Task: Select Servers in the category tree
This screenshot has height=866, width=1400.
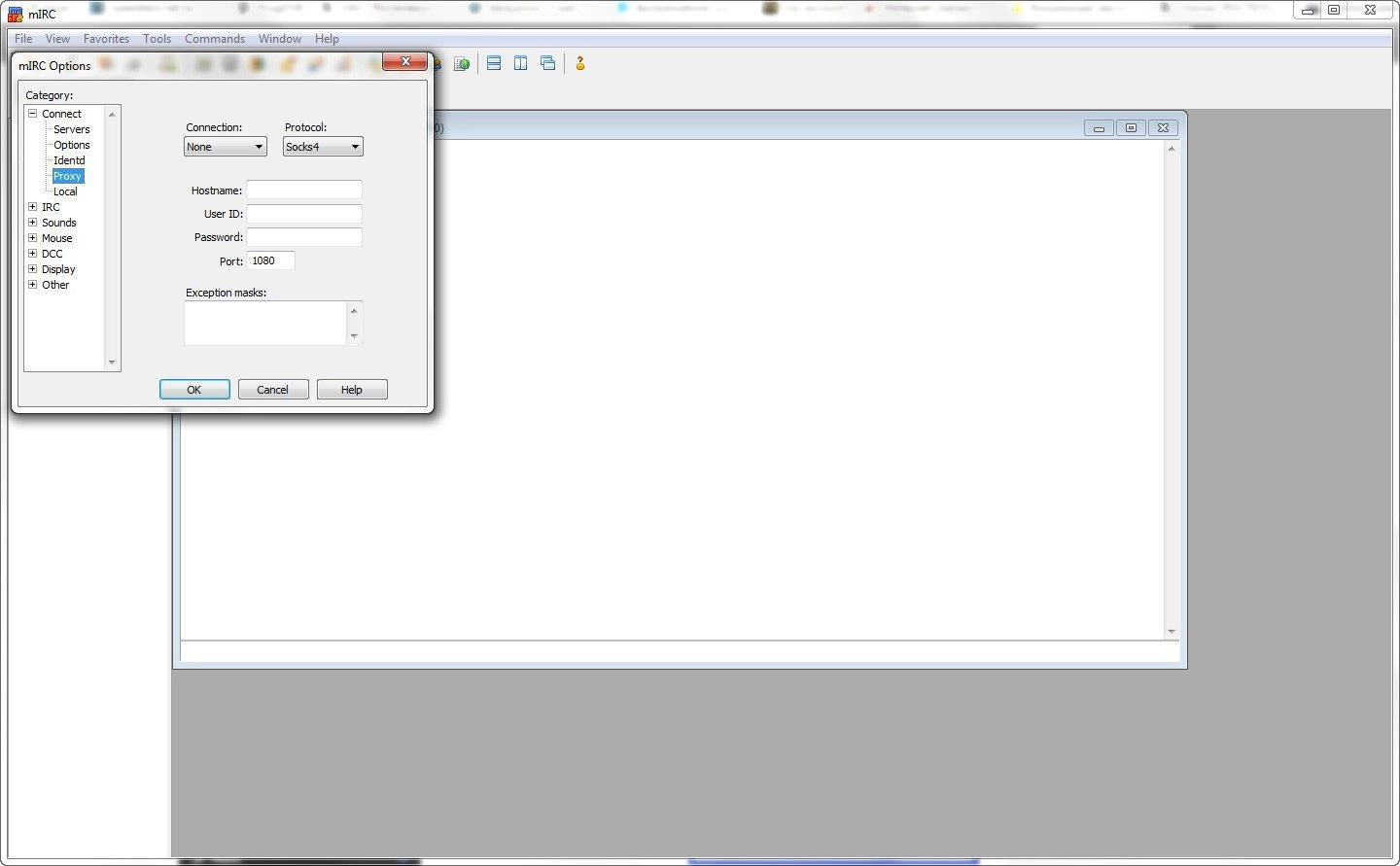Action: click(72, 129)
